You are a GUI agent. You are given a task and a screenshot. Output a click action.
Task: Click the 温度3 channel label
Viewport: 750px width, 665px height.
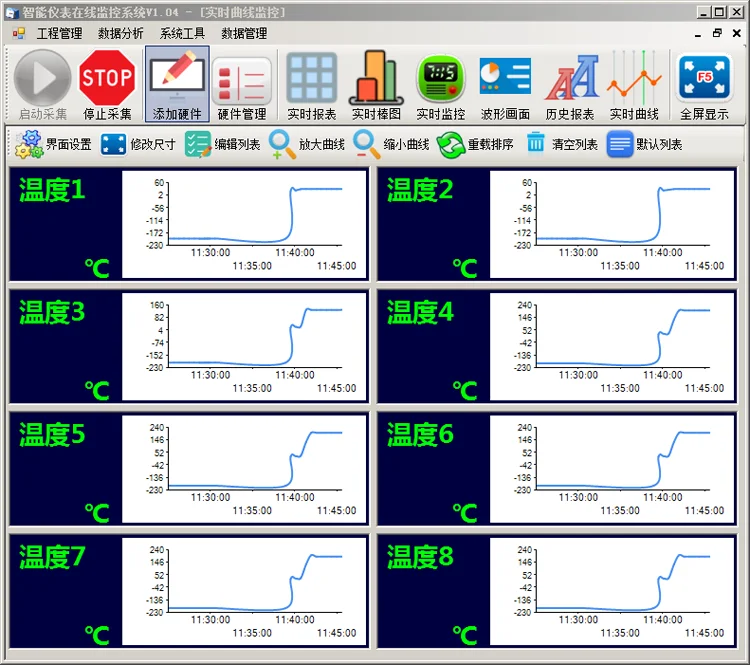52,312
